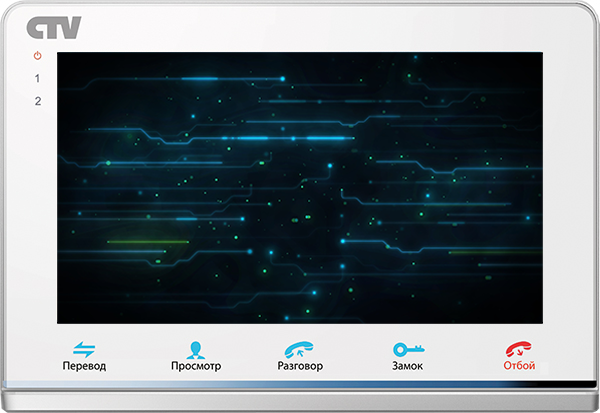Screen dimensions: 600x413
Task: Click the white bezel above the display
Action: (300, 28)
